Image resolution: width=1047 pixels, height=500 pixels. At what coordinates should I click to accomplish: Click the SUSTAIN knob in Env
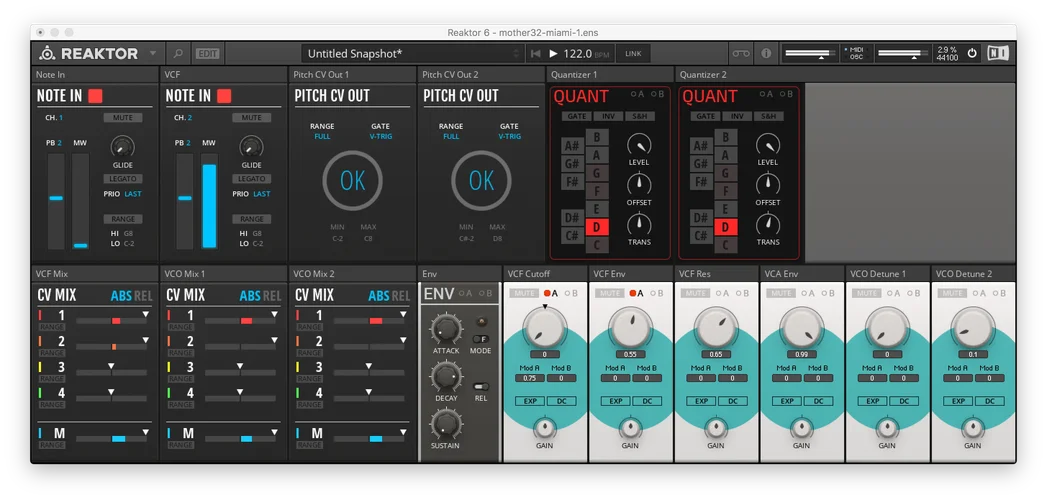[x=447, y=424]
